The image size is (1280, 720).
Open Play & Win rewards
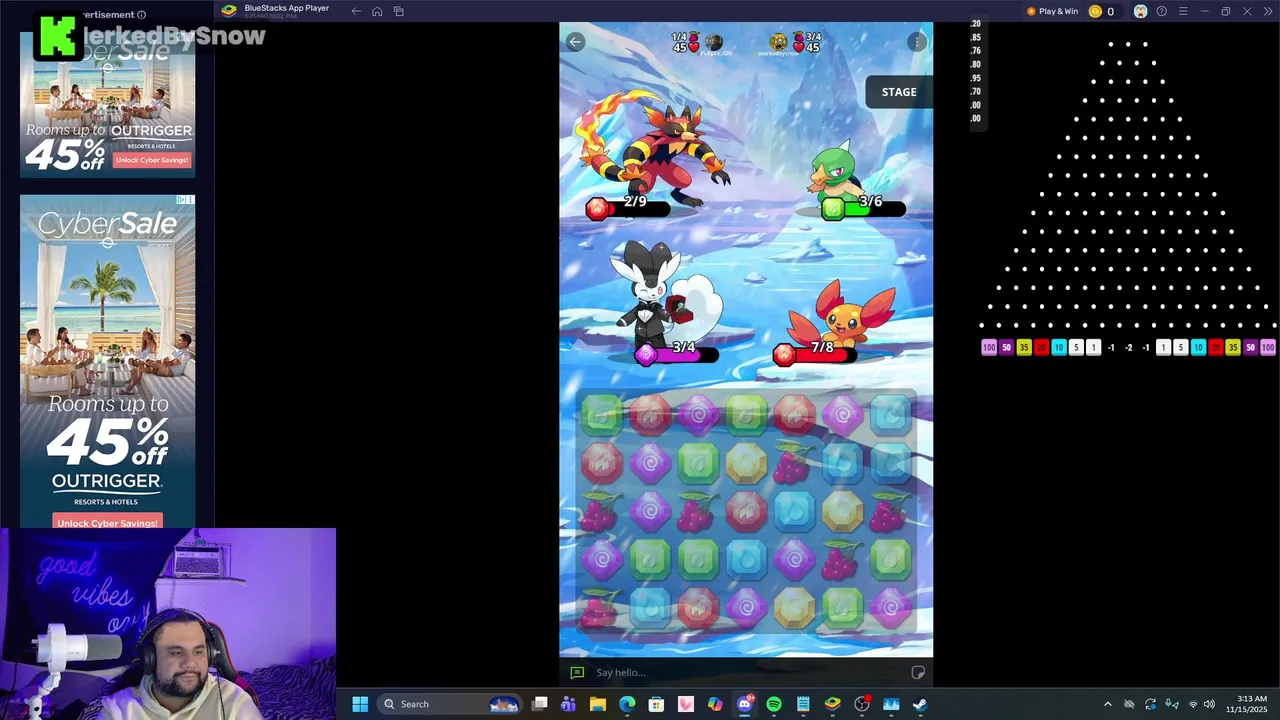pyautogui.click(x=1052, y=11)
